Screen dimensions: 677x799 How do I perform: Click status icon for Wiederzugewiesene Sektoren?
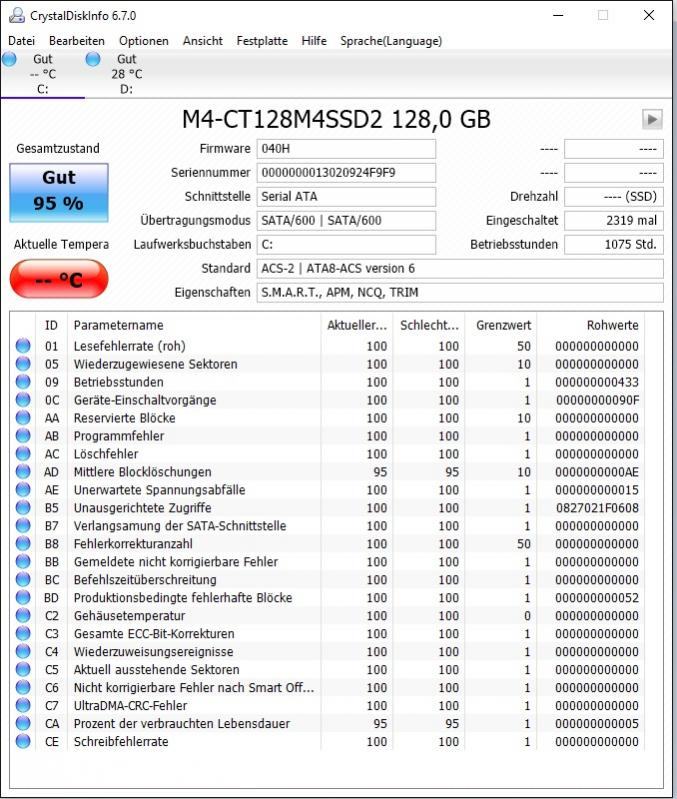click(x=23, y=364)
